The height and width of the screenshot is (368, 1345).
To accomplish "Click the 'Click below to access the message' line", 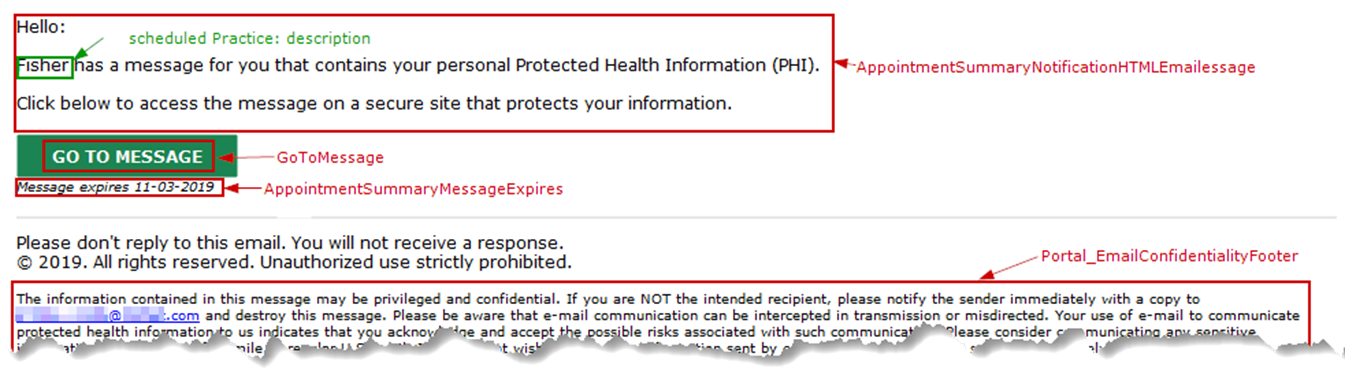I will click(374, 103).
